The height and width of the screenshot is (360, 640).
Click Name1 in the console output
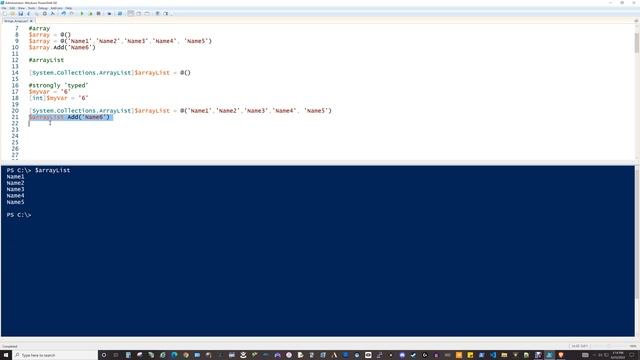15,177
